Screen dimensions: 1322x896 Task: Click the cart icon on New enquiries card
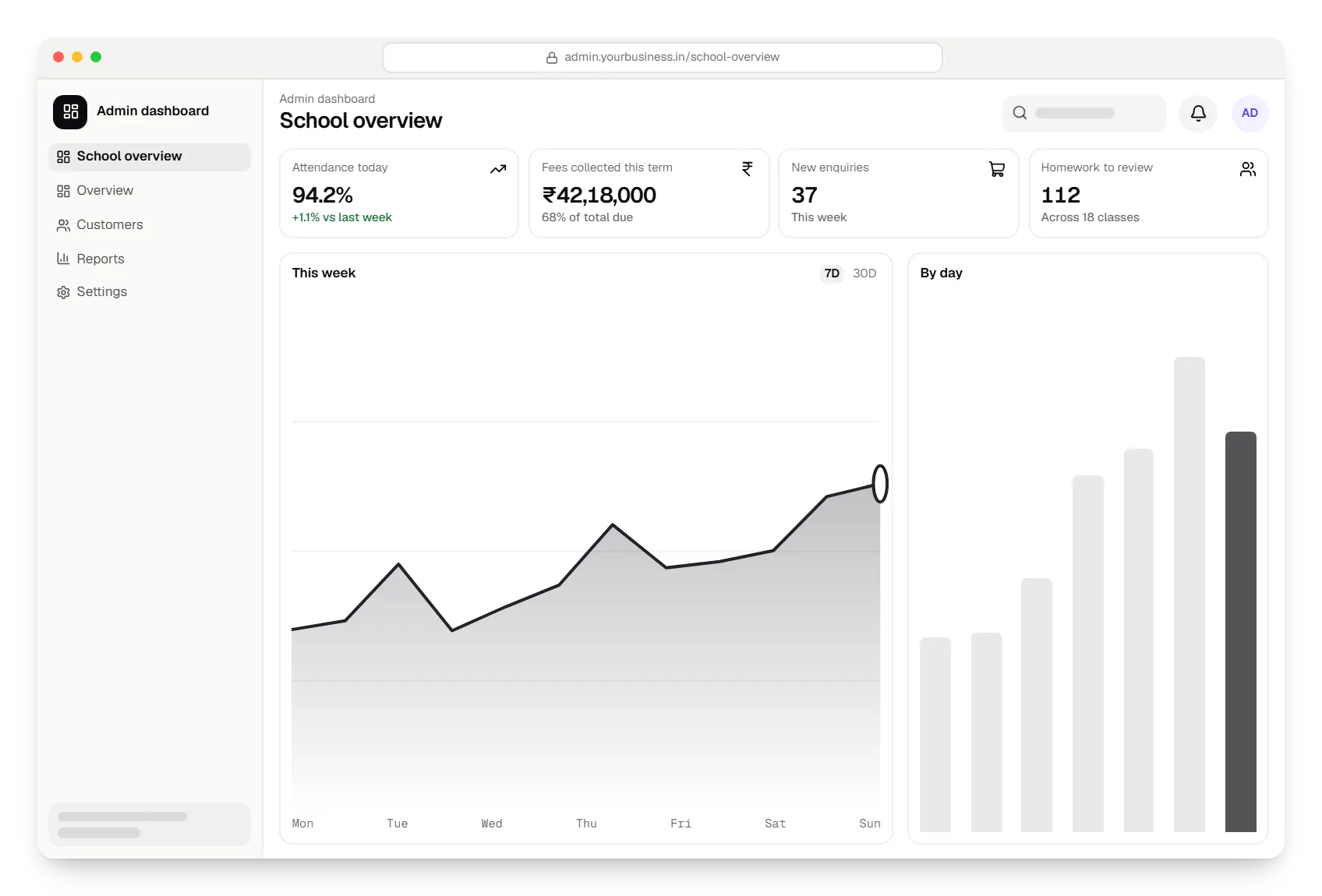click(997, 169)
